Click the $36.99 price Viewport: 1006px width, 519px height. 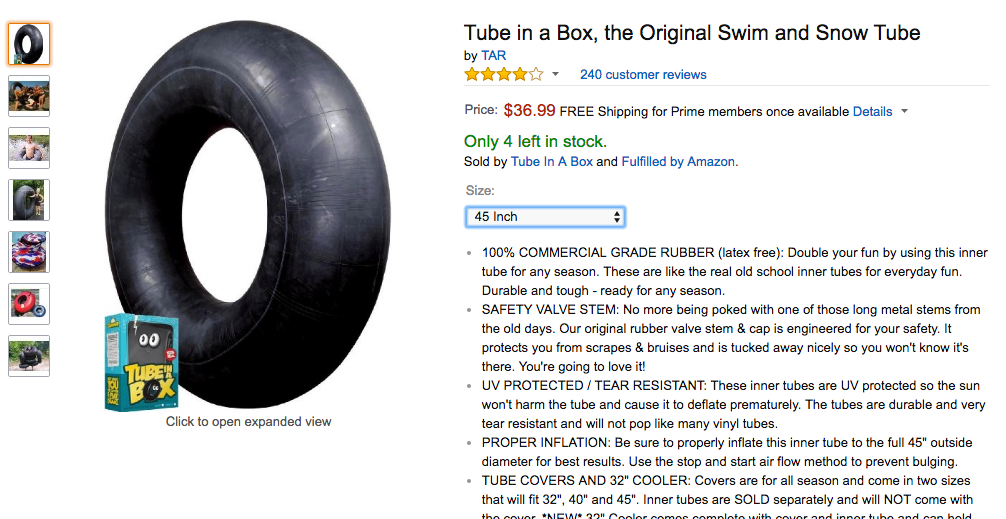(529, 110)
